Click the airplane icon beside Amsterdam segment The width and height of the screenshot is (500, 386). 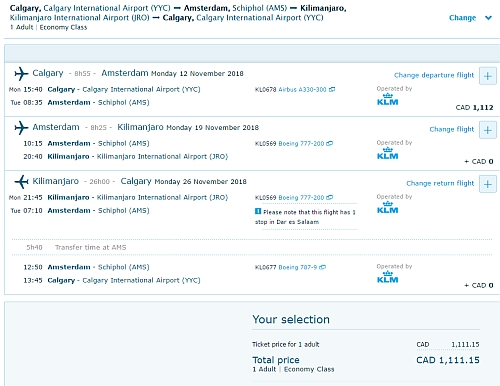[21, 127]
